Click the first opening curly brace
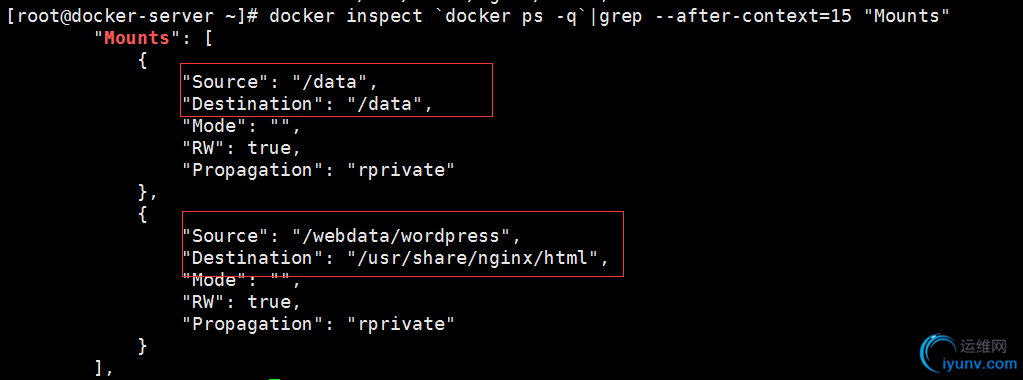Viewport: 1023px width, 380px height. [143, 60]
